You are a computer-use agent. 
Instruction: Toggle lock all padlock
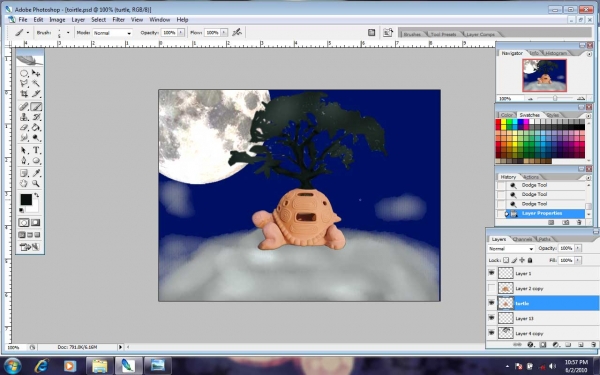point(530,260)
